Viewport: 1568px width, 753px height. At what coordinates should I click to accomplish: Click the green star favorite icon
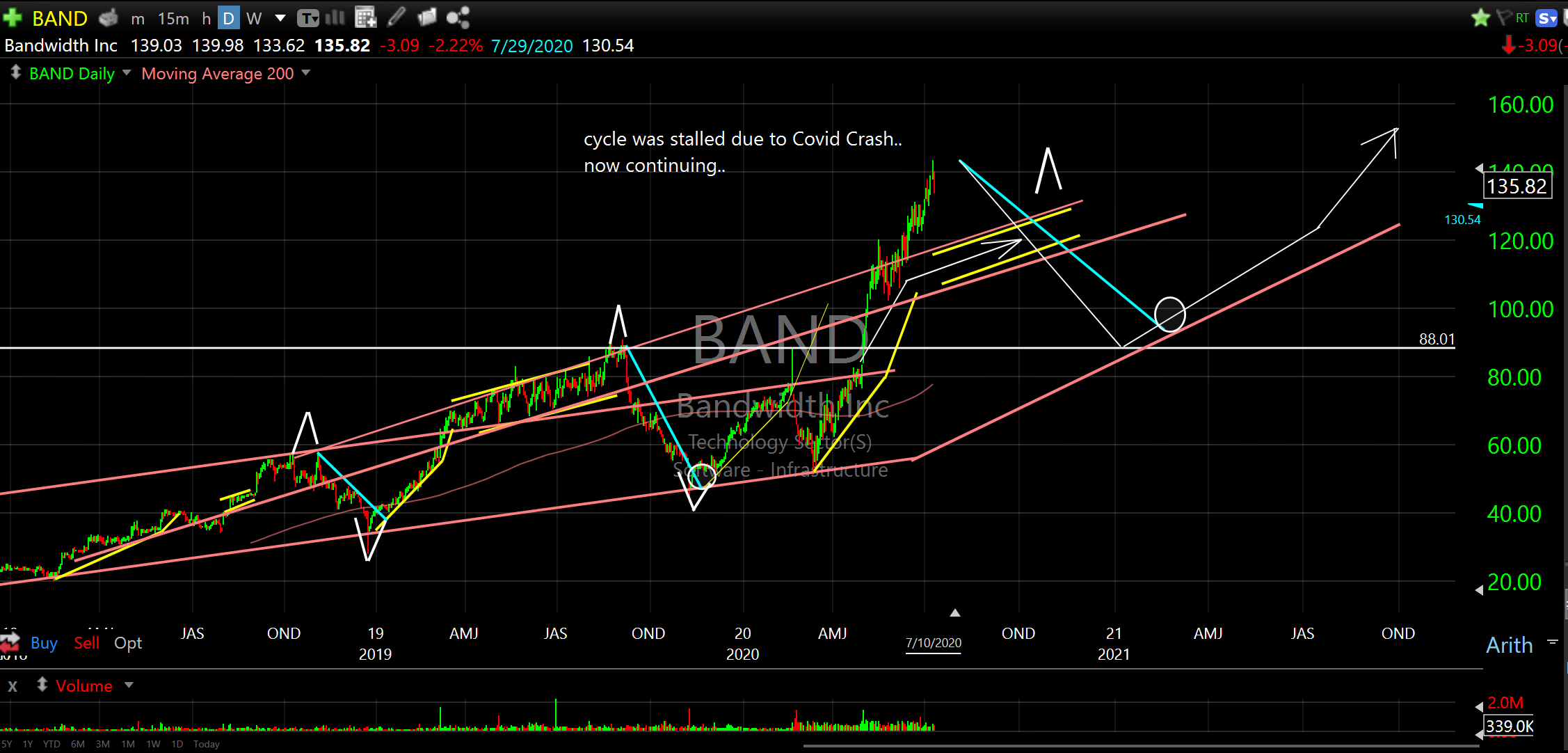(1480, 18)
